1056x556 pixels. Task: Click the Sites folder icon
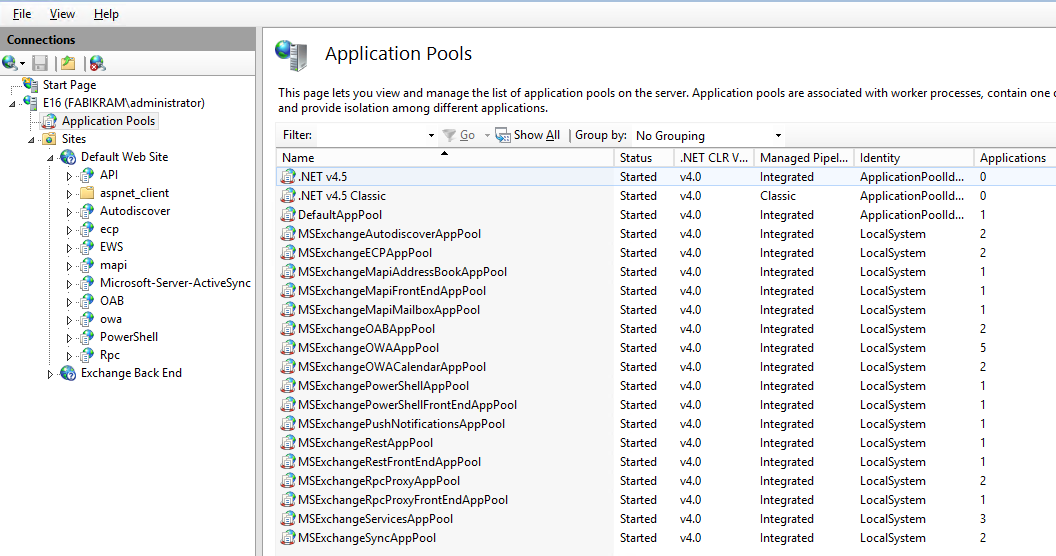pyautogui.click(x=49, y=139)
